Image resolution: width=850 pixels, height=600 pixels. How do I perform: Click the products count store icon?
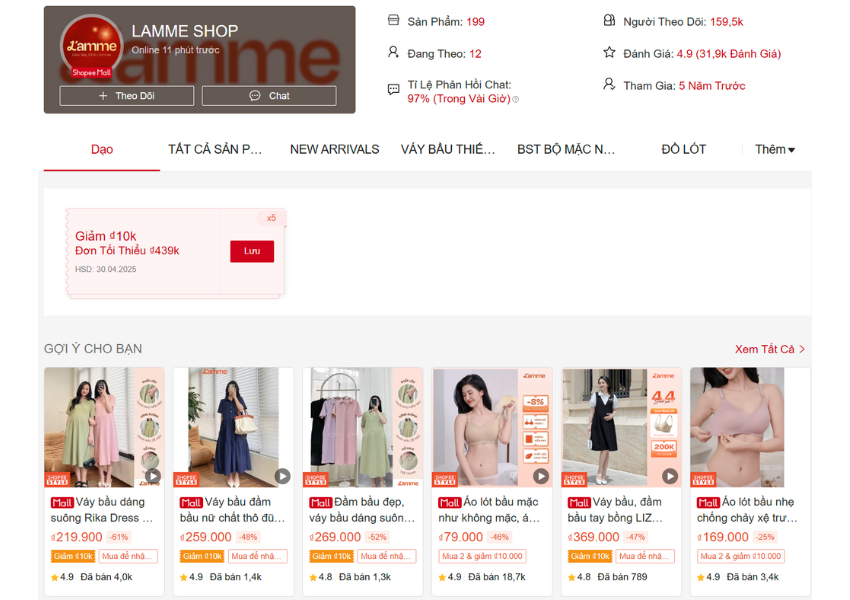click(x=393, y=21)
